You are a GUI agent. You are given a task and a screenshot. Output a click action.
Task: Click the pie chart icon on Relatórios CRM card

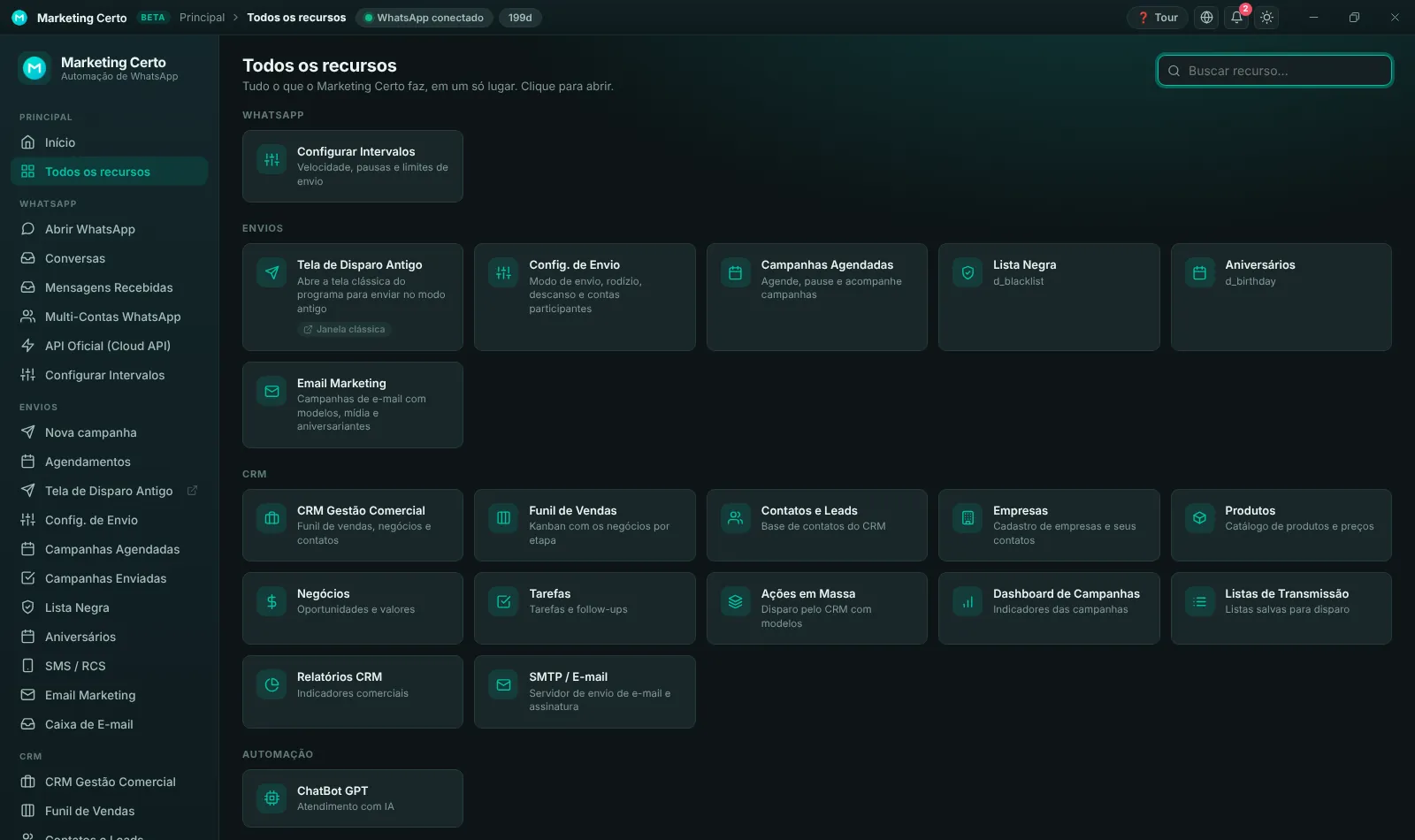[x=272, y=685]
